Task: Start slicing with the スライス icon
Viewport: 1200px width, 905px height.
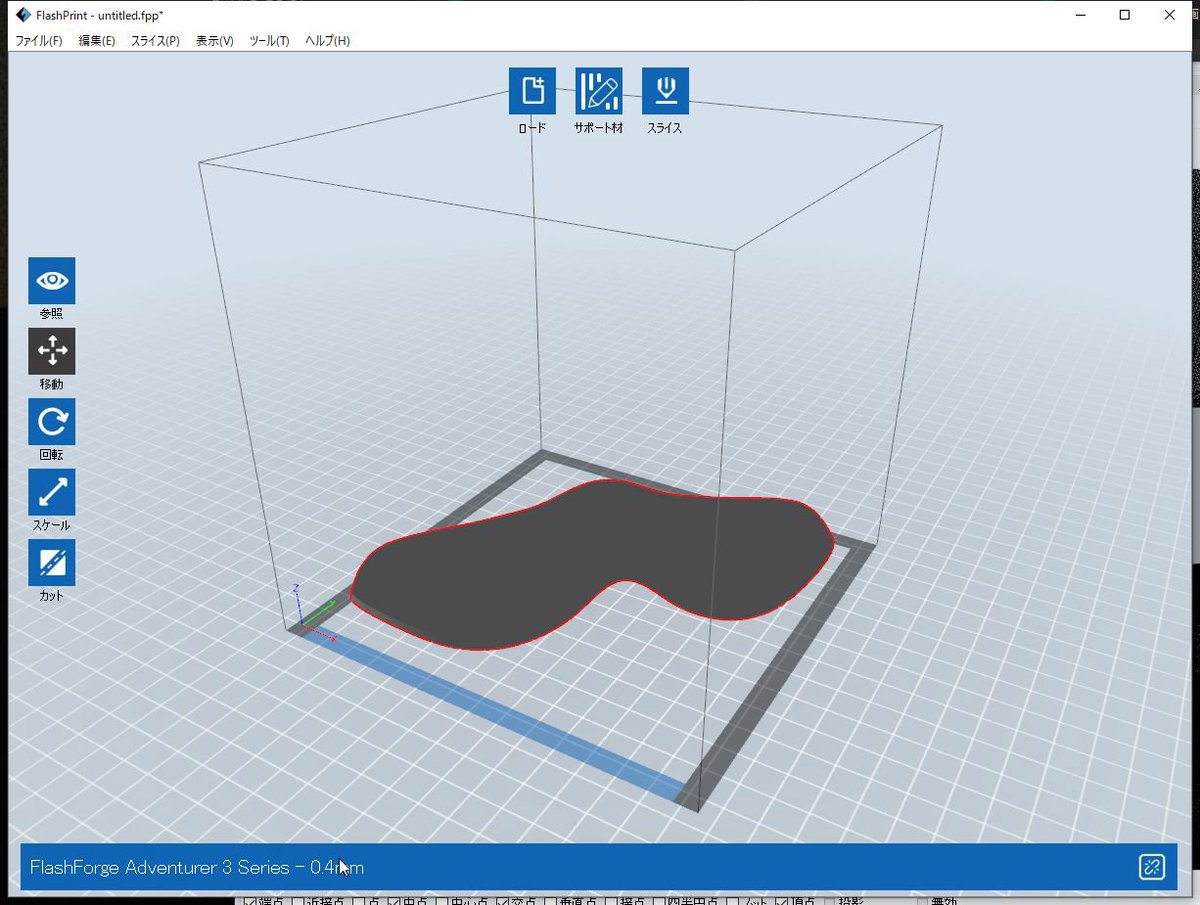Action: coord(665,91)
